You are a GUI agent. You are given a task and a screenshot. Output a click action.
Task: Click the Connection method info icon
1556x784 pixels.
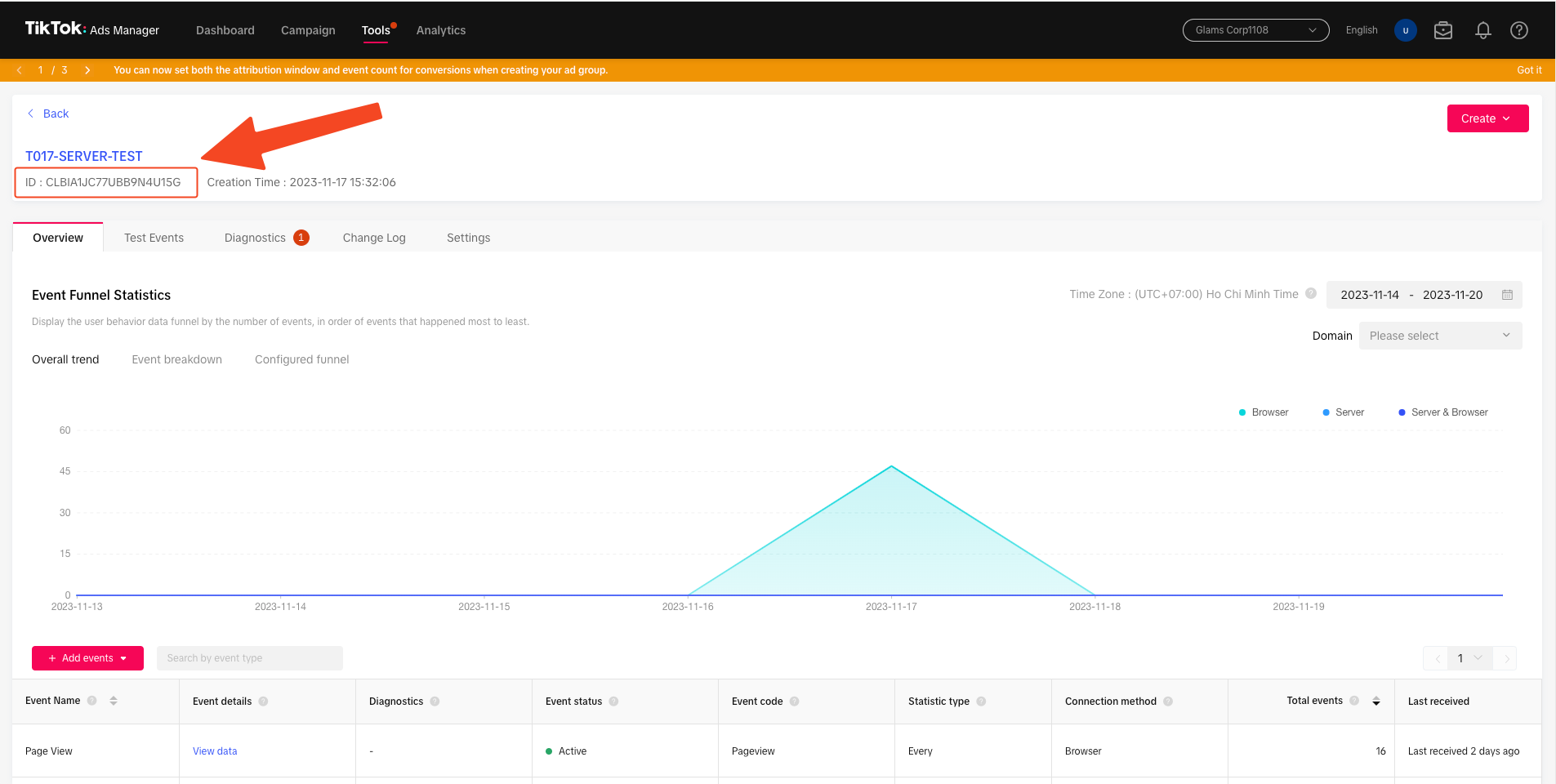pos(1168,701)
